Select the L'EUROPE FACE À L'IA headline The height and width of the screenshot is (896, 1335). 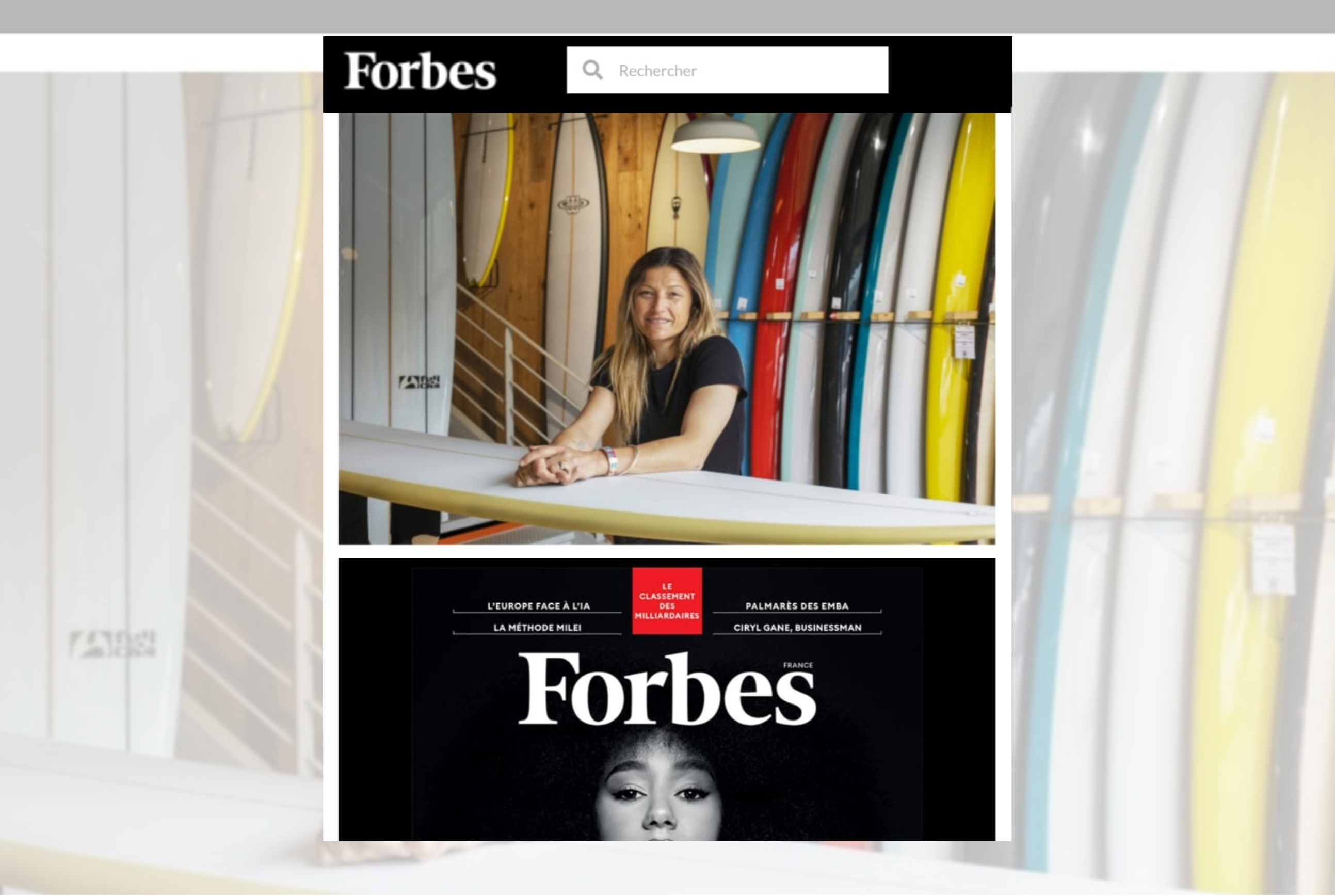538,606
